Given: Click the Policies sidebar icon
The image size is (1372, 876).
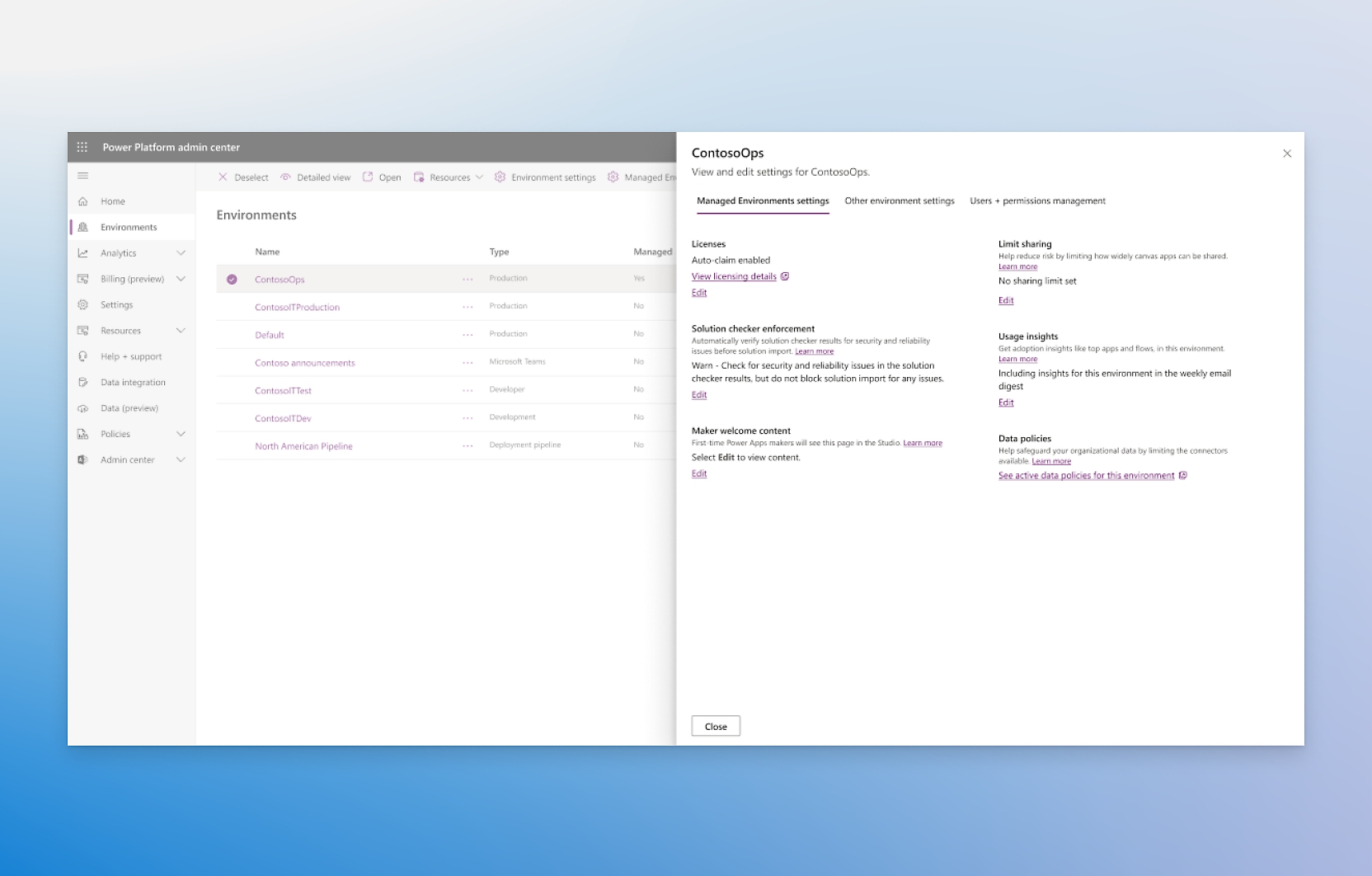Looking at the screenshot, I should tap(82, 434).
